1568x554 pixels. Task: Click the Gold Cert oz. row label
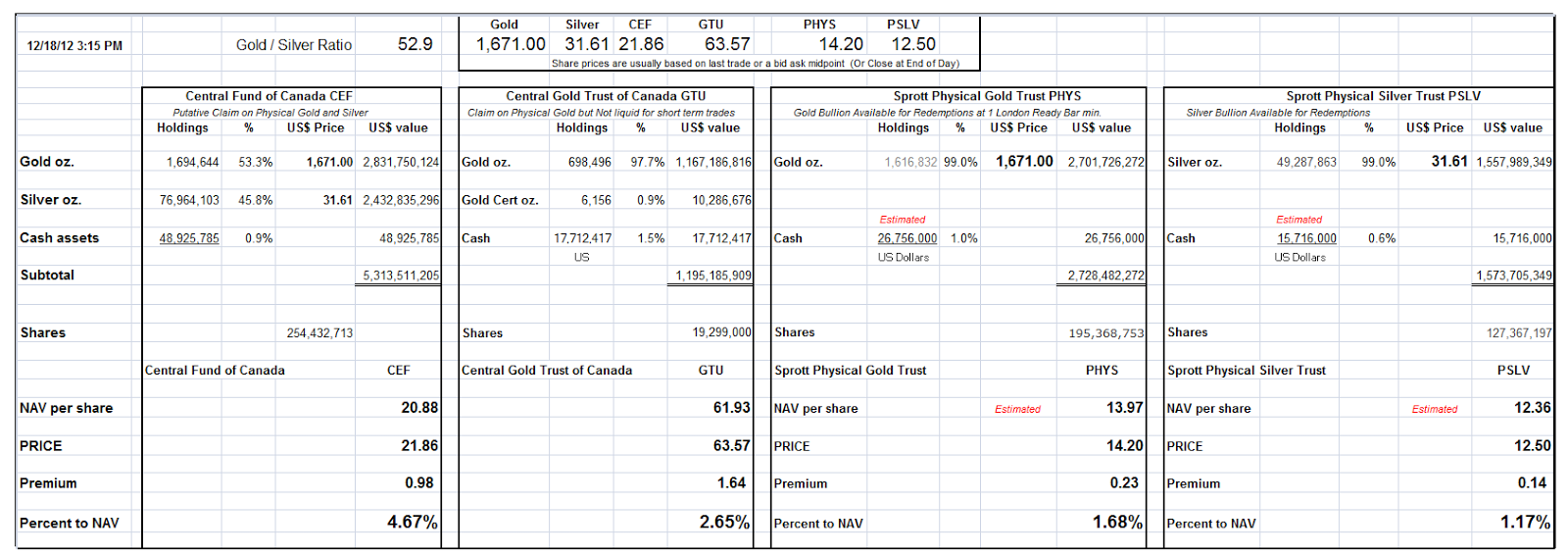tap(500, 200)
